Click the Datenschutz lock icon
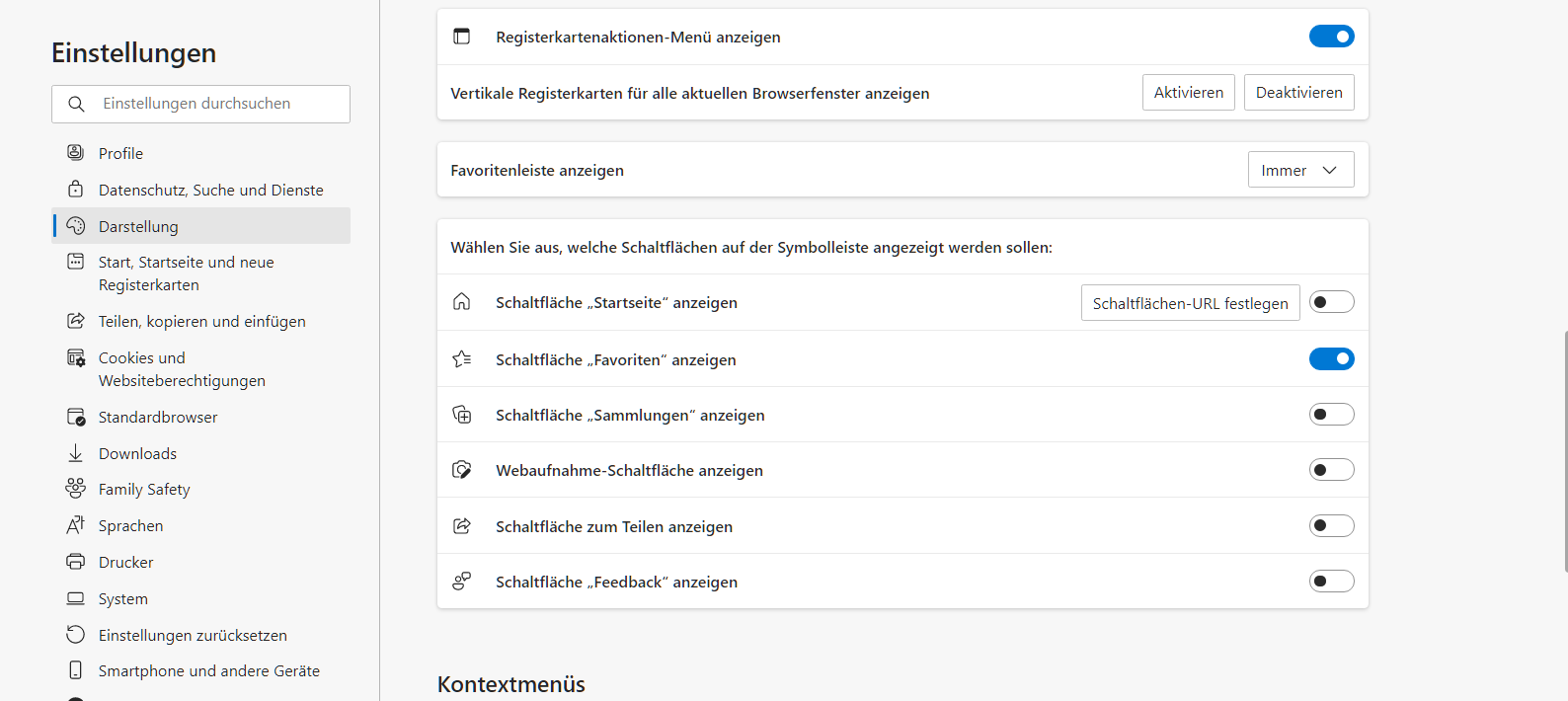This screenshot has width=1568, height=701. 75,190
